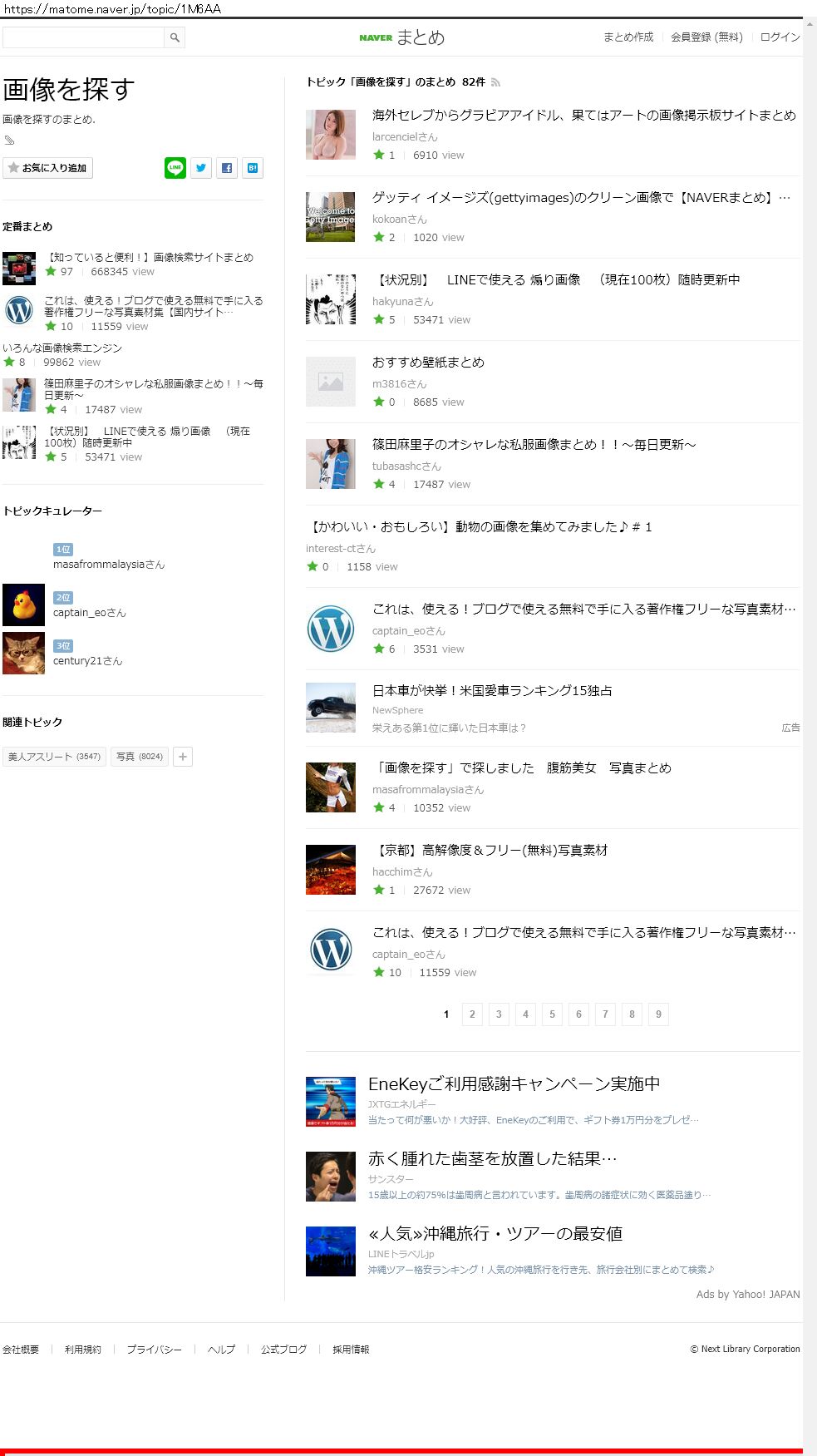This screenshot has width=817, height=1456.
Task: Click the search magnifier icon
Action: pyautogui.click(x=175, y=37)
